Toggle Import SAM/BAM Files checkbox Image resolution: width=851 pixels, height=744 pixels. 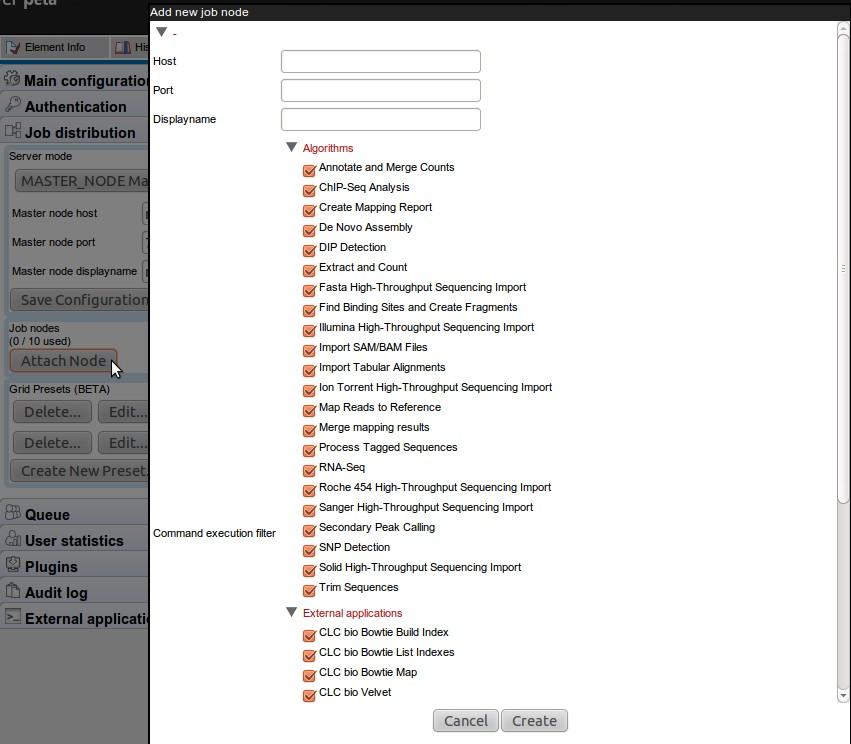(309, 351)
